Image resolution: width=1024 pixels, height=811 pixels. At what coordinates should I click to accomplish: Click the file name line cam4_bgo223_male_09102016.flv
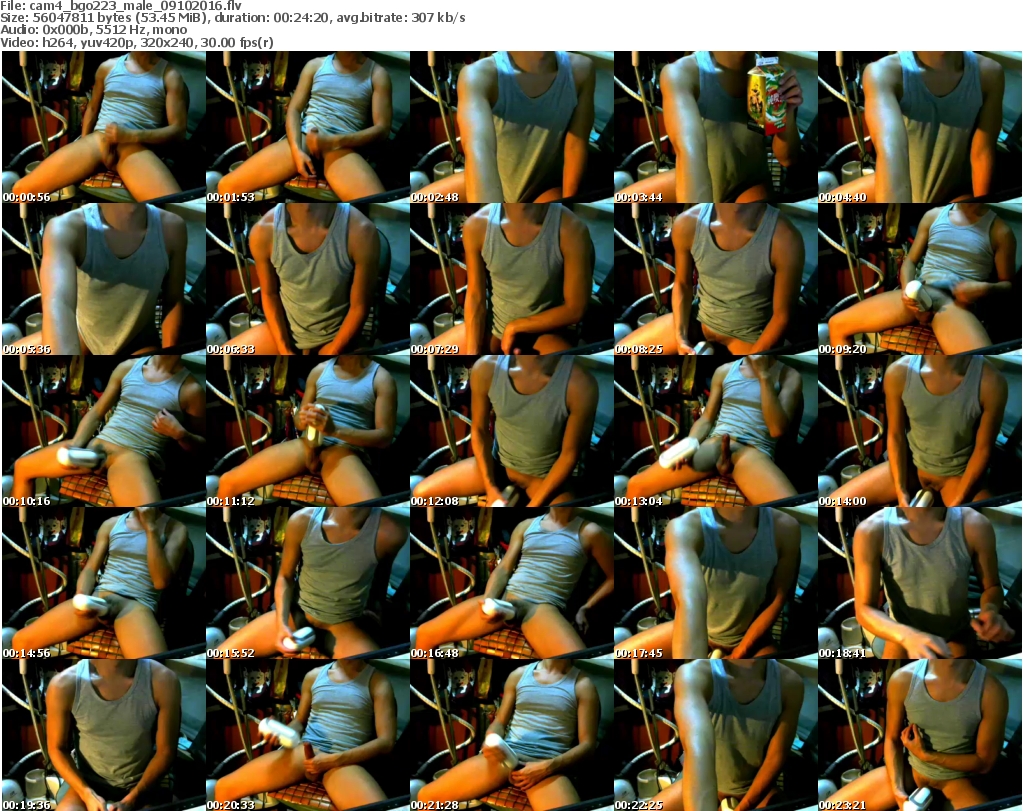click(x=121, y=5)
